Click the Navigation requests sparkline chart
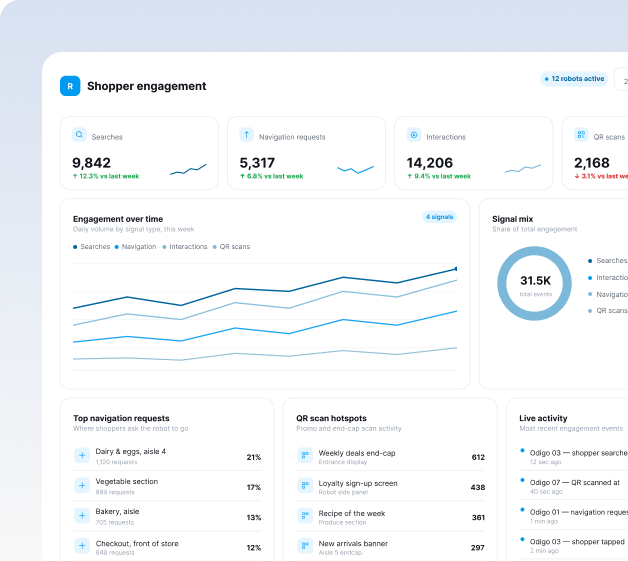The image size is (628, 561). coord(356,169)
